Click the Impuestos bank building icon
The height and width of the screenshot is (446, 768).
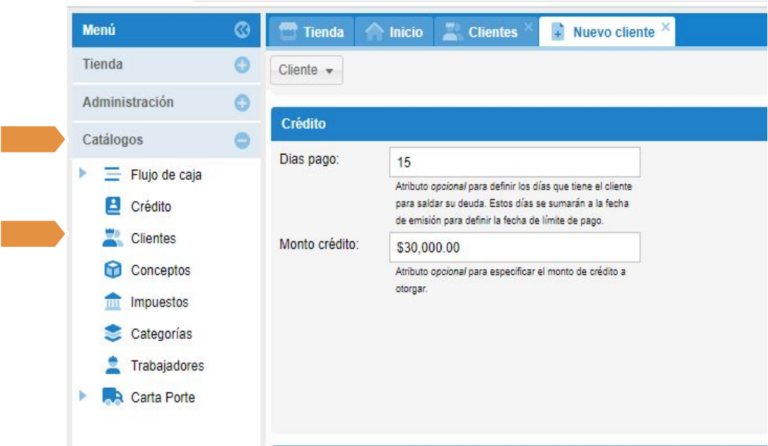tap(113, 302)
